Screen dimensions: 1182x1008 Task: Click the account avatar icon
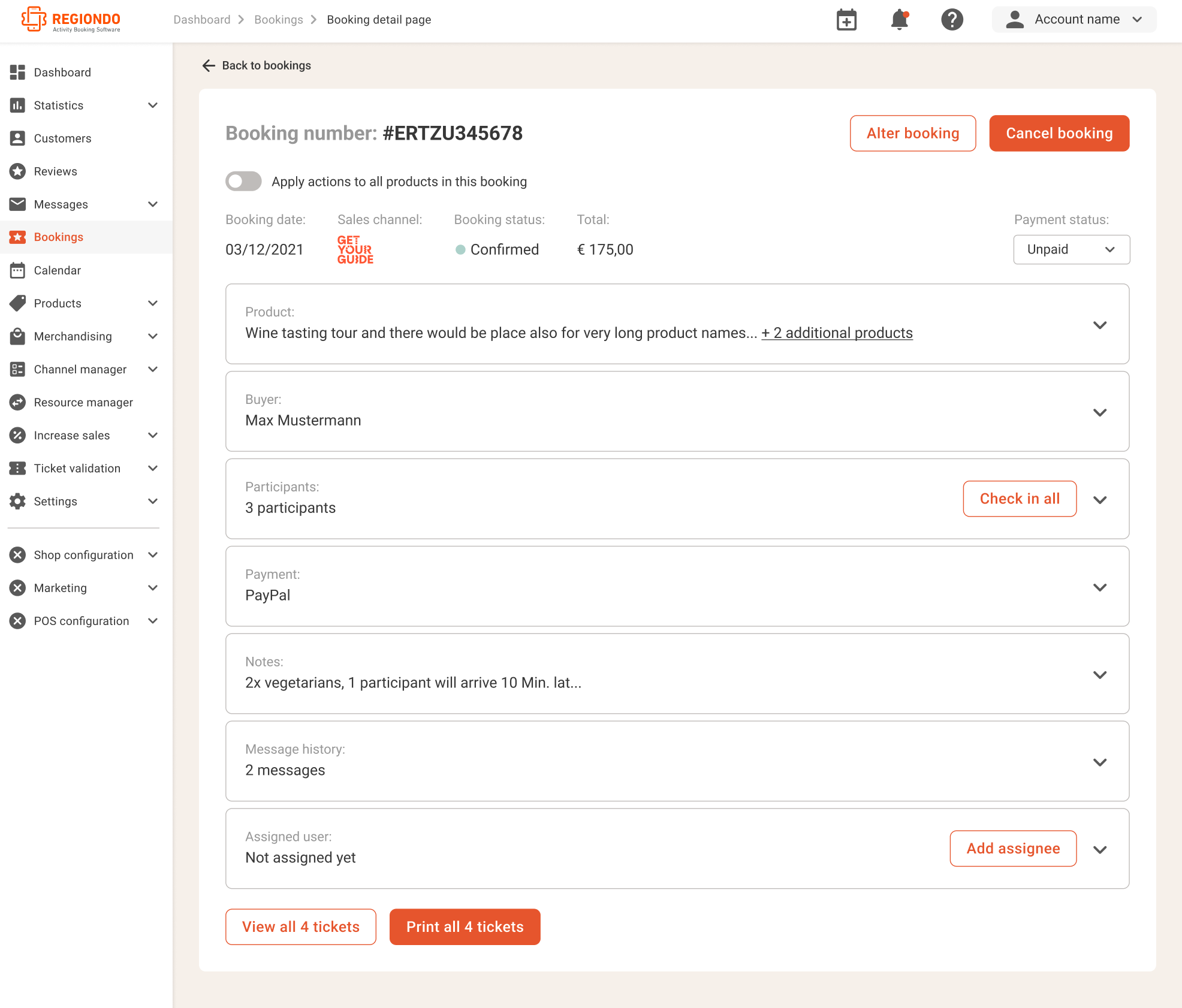tap(1014, 19)
